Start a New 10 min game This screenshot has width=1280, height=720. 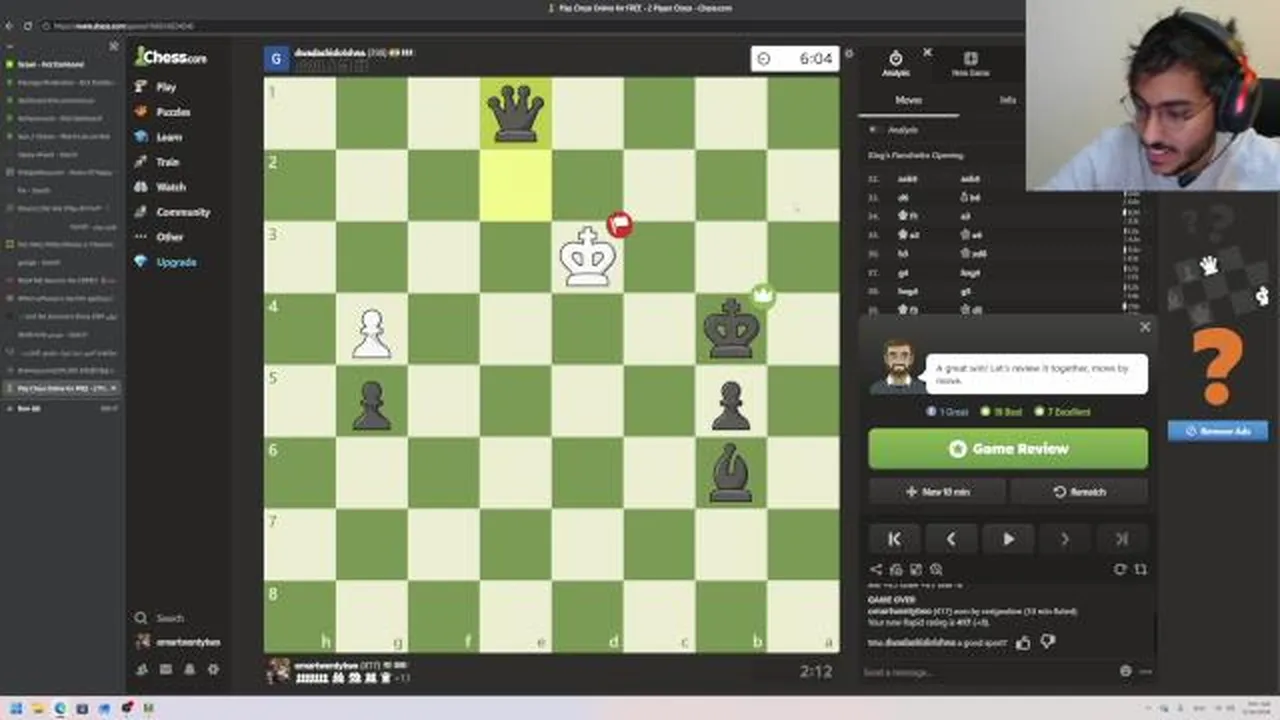(937, 492)
